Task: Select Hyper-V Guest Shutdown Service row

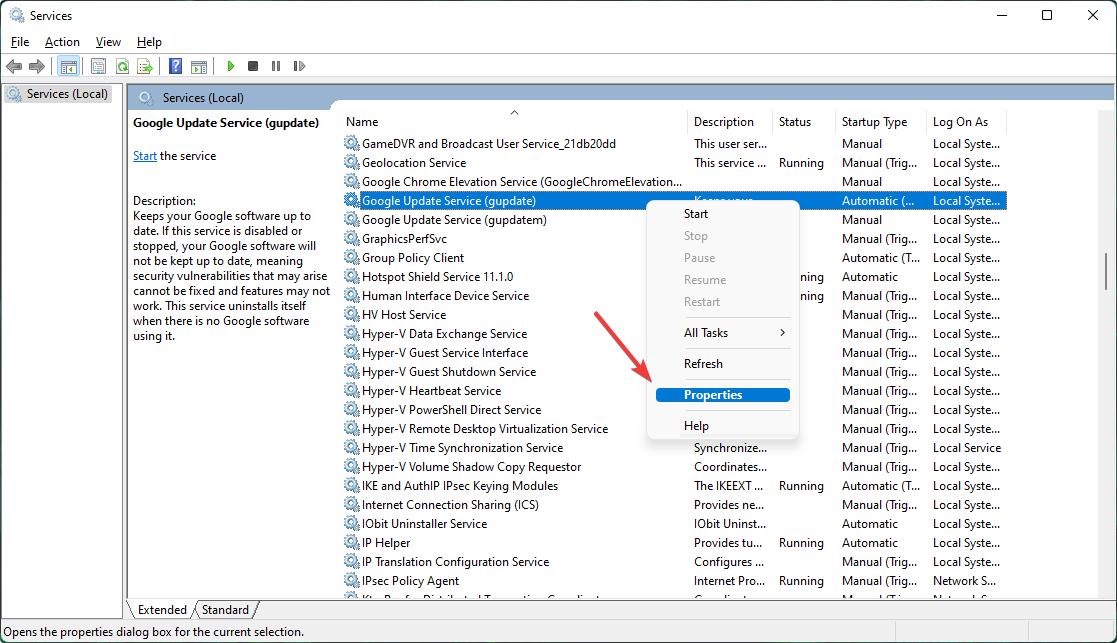Action: [x=674, y=372]
